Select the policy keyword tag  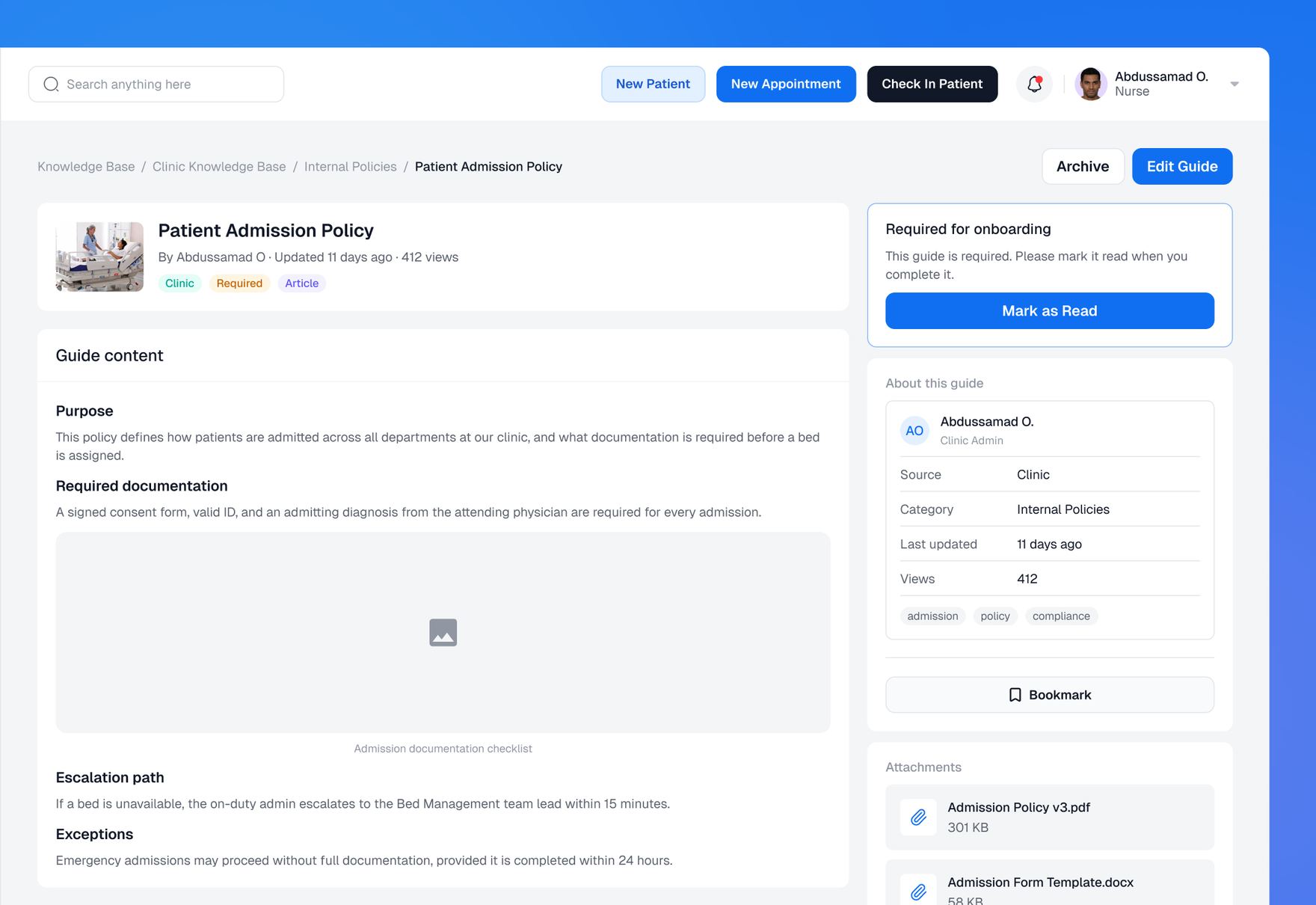coord(995,616)
